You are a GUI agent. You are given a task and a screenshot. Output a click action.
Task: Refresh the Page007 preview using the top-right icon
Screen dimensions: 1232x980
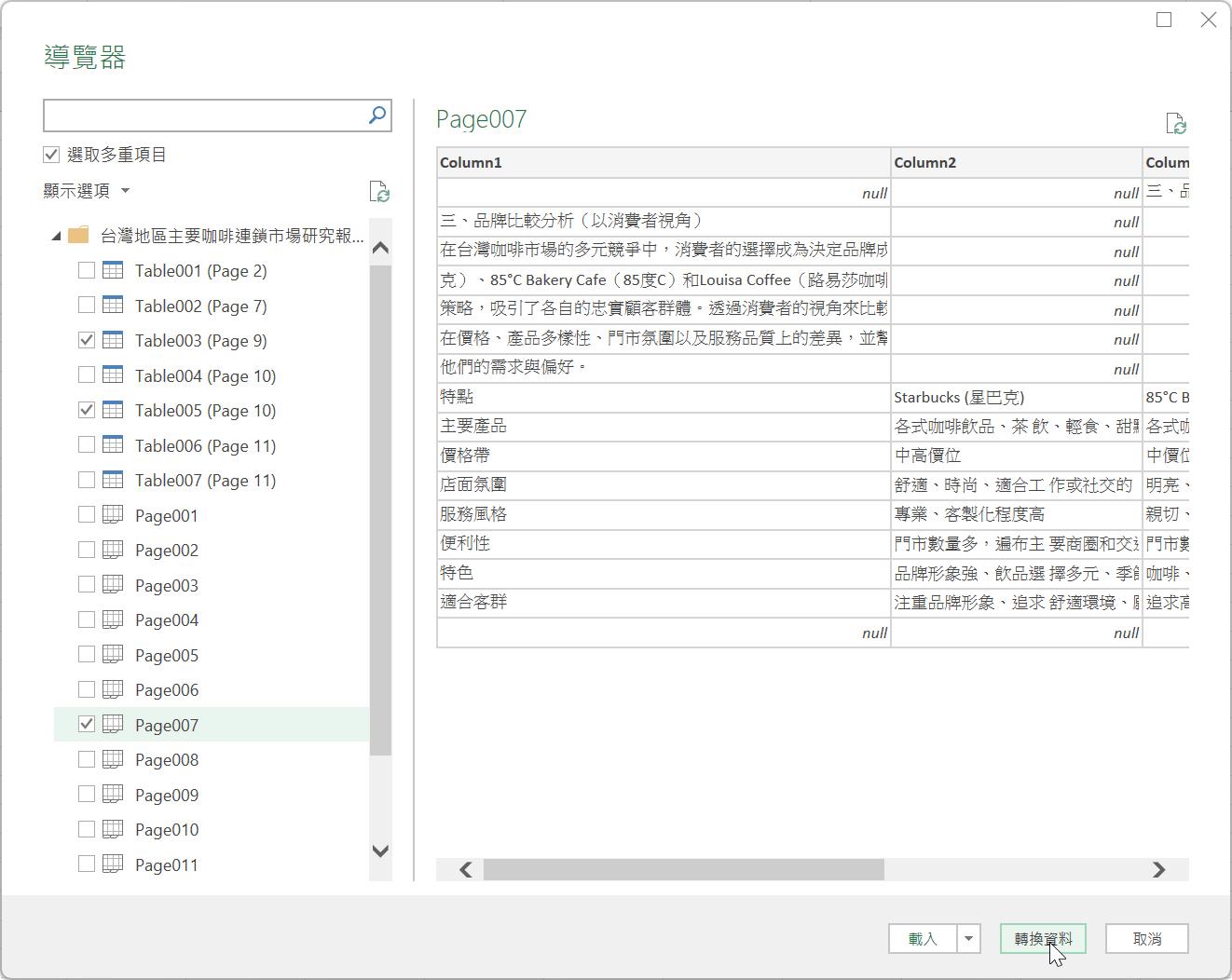pyautogui.click(x=1175, y=124)
